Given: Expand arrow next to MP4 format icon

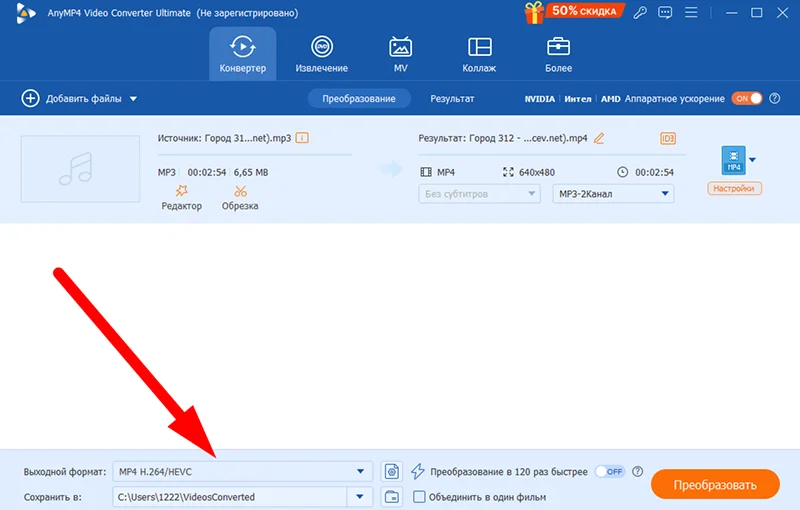Looking at the screenshot, I should click(x=752, y=160).
